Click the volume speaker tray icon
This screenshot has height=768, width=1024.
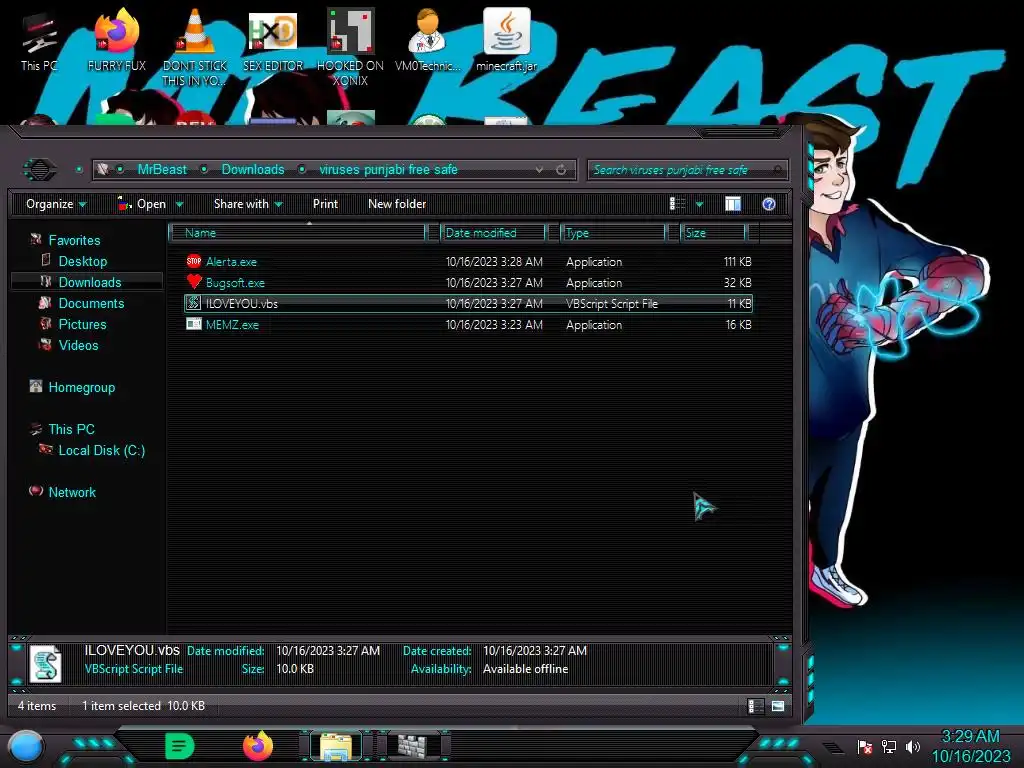(912, 746)
